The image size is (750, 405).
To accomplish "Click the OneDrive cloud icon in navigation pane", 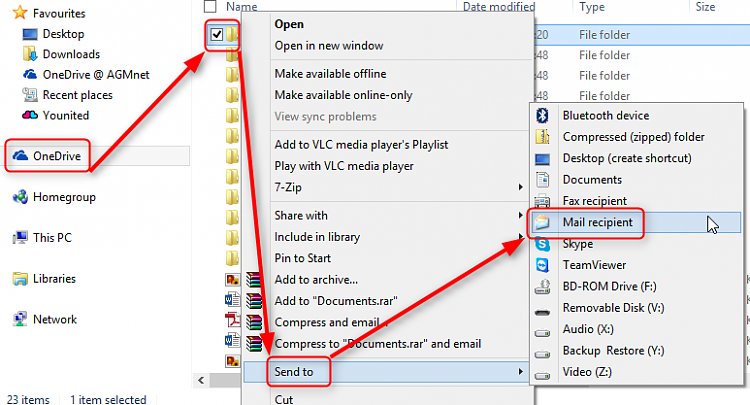I will 20,156.
